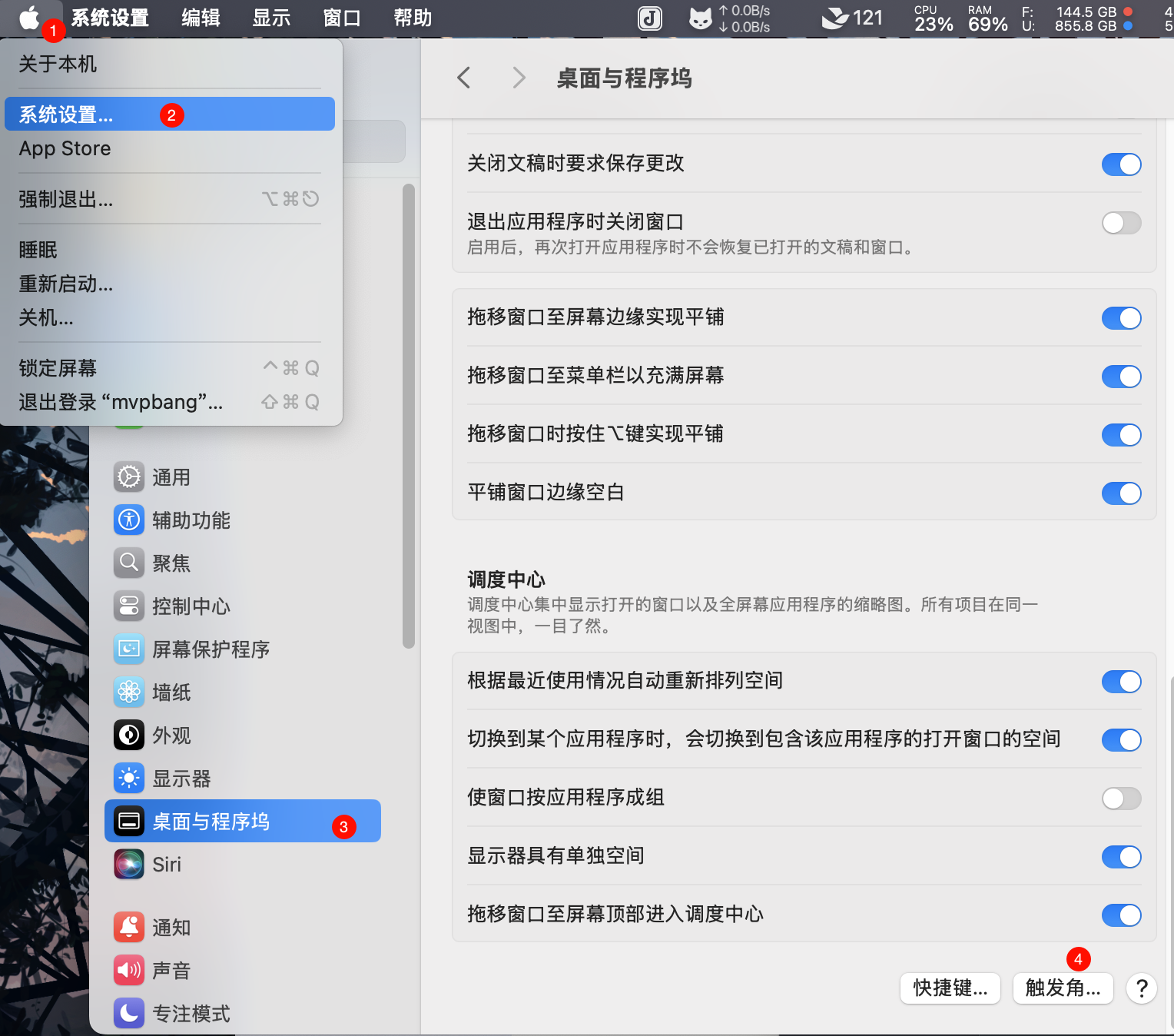Screen dimensions: 1174x1036
Task: Go back with the left chevron
Action: coord(463,78)
